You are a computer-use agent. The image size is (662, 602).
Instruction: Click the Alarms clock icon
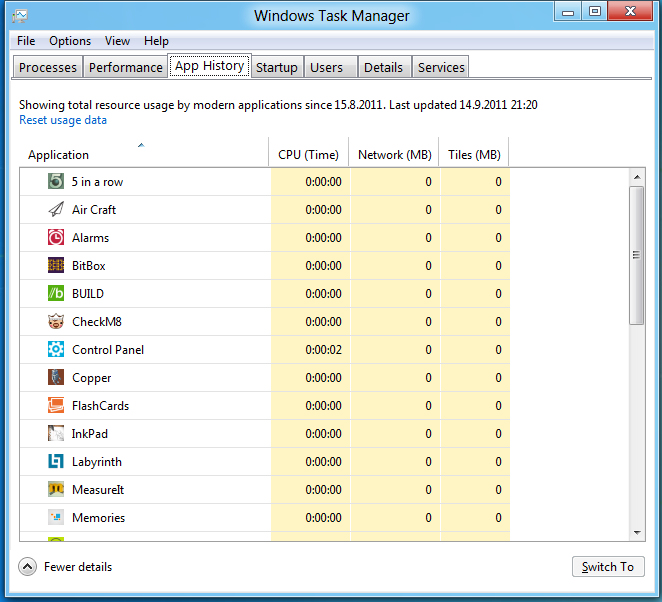56,237
